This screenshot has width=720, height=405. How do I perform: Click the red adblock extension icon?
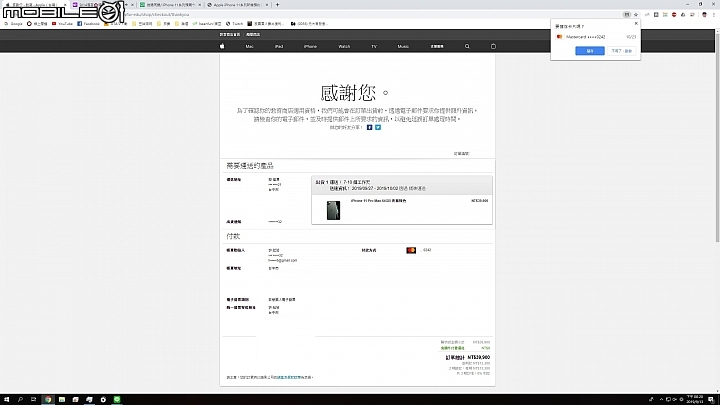coord(674,15)
